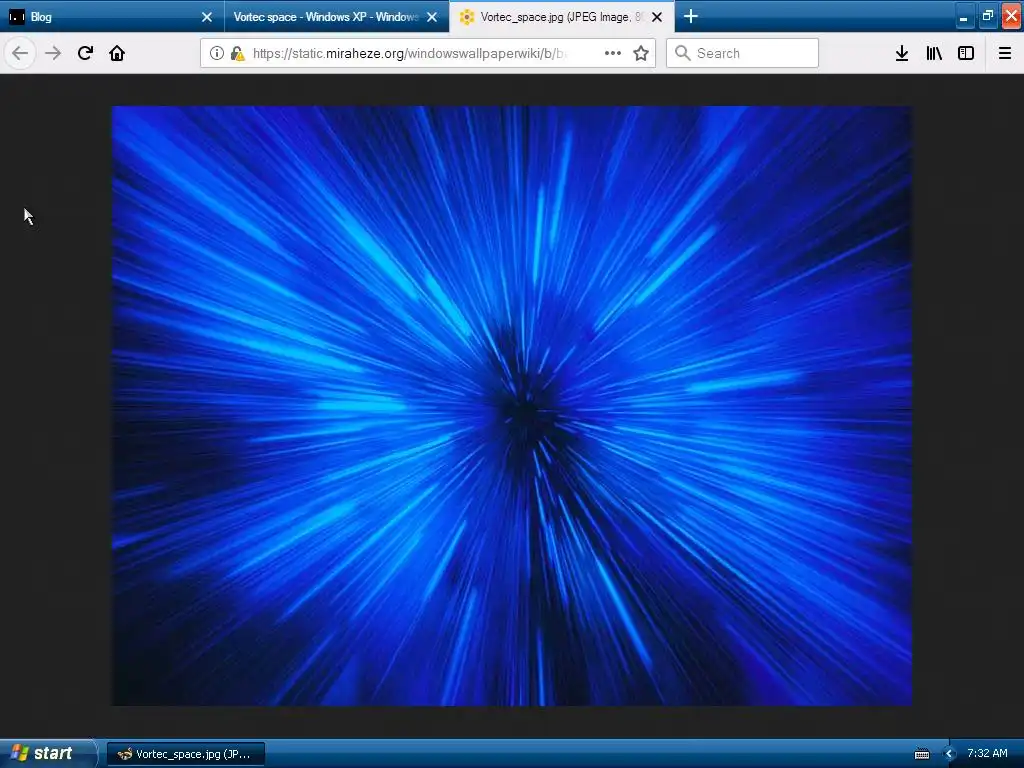Open a new tab
Image resolution: width=1024 pixels, height=768 pixels.
(x=691, y=16)
